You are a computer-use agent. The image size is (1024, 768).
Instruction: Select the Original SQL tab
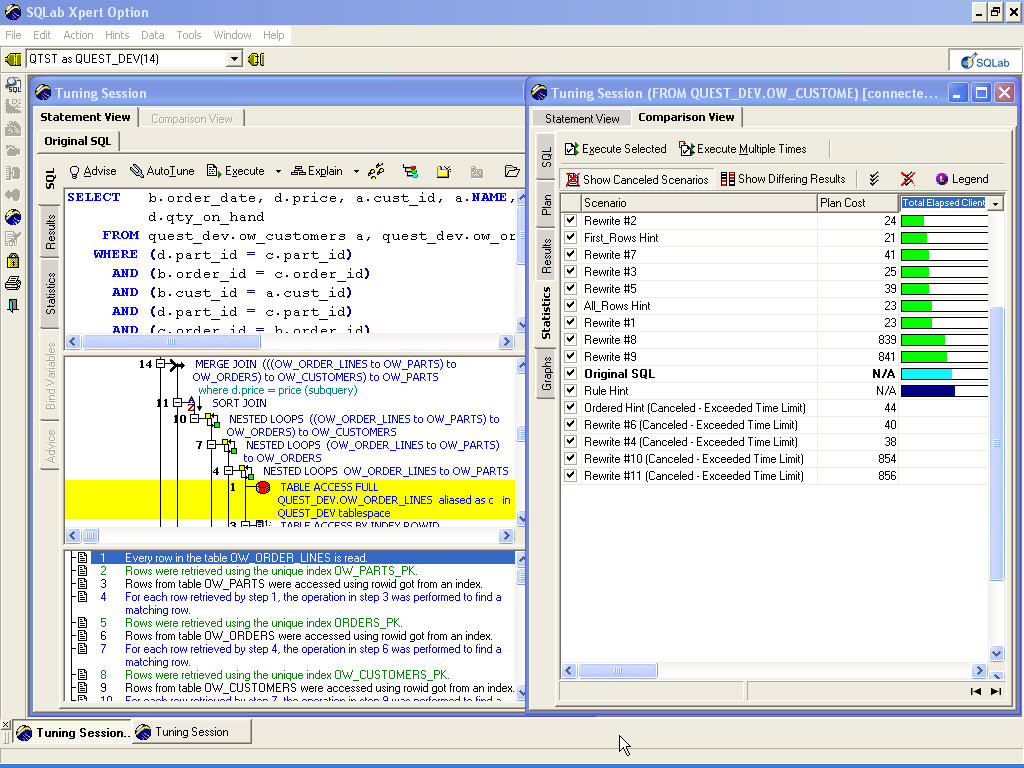pos(78,141)
